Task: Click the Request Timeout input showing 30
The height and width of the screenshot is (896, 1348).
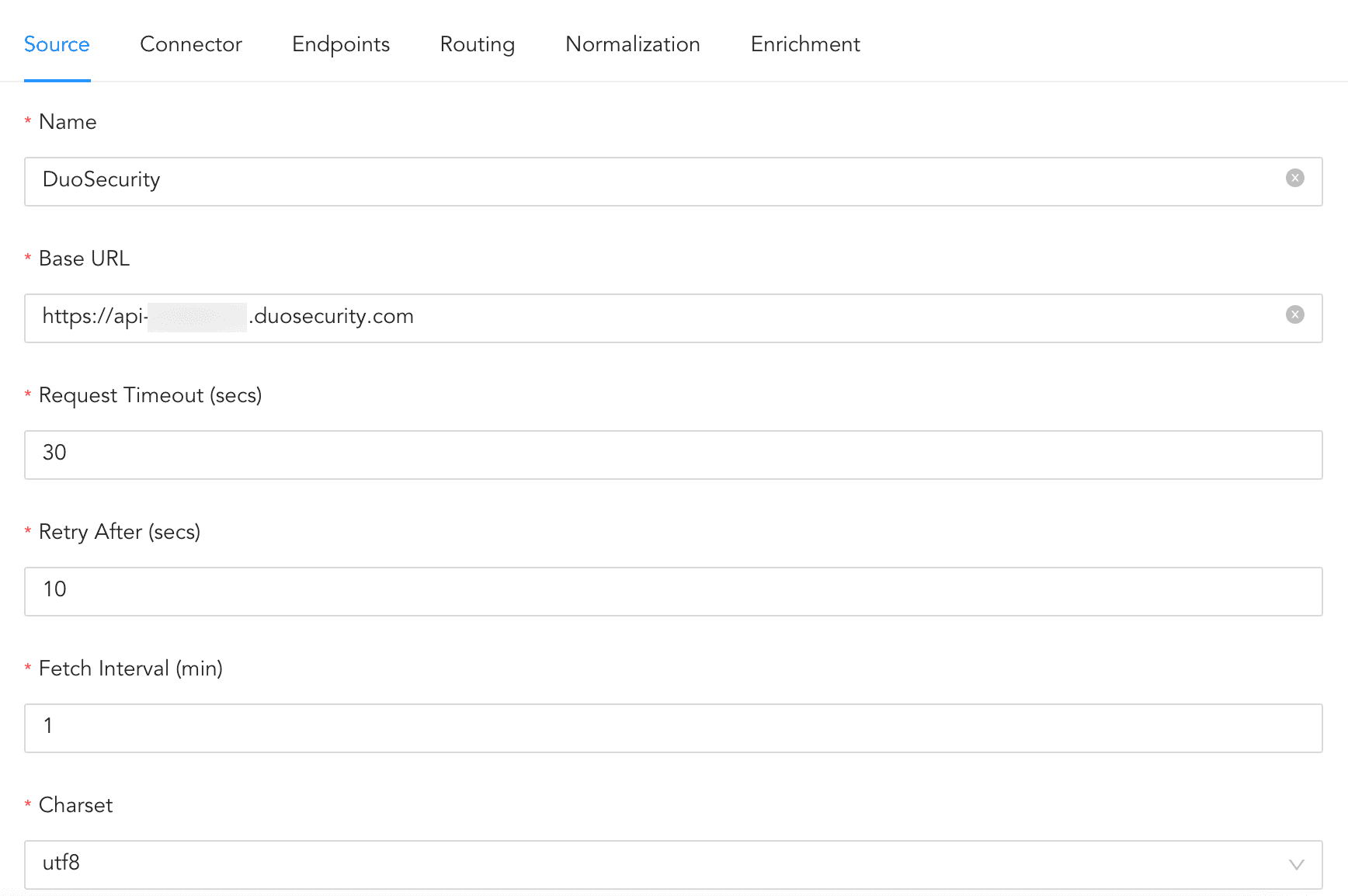Action: [x=672, y=454]
